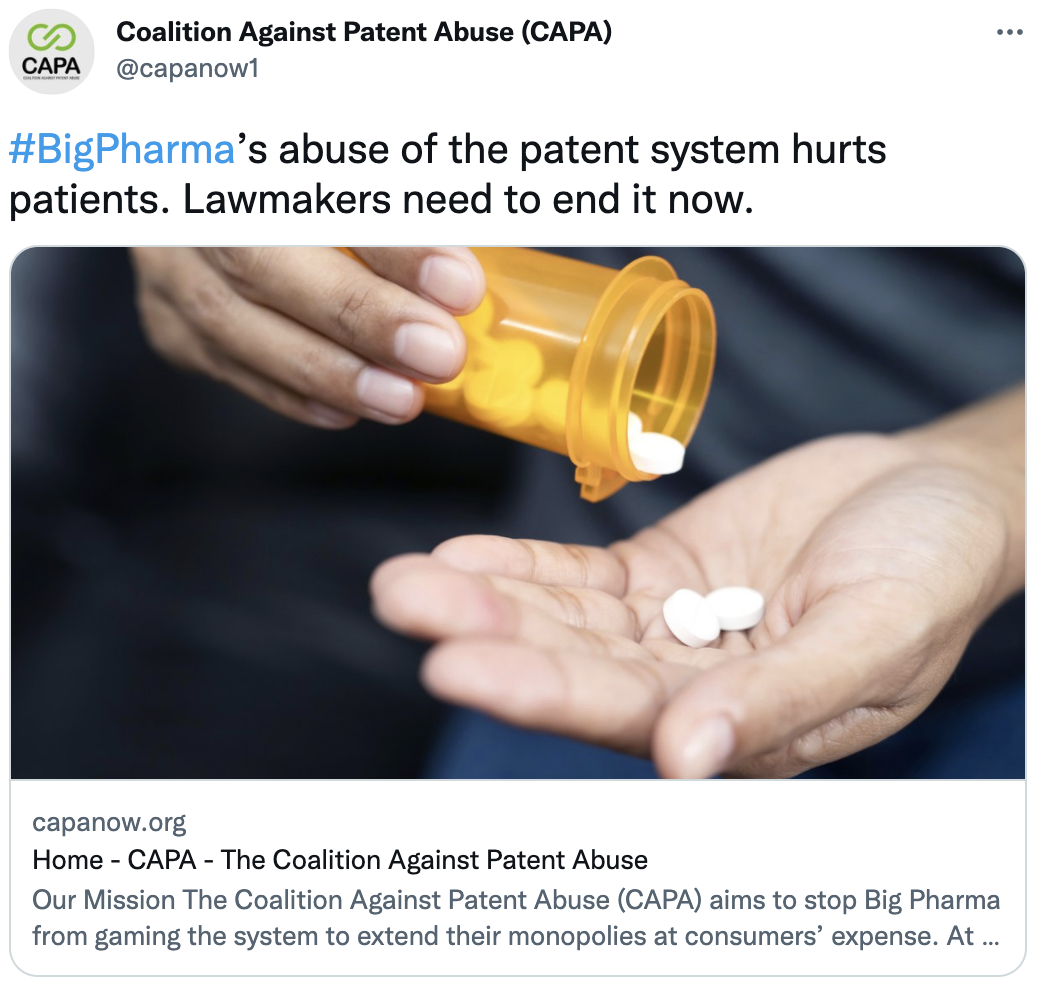
Task: Open the pill bottle link preview image
Action: pyautogui.click(x=518, y=513)
